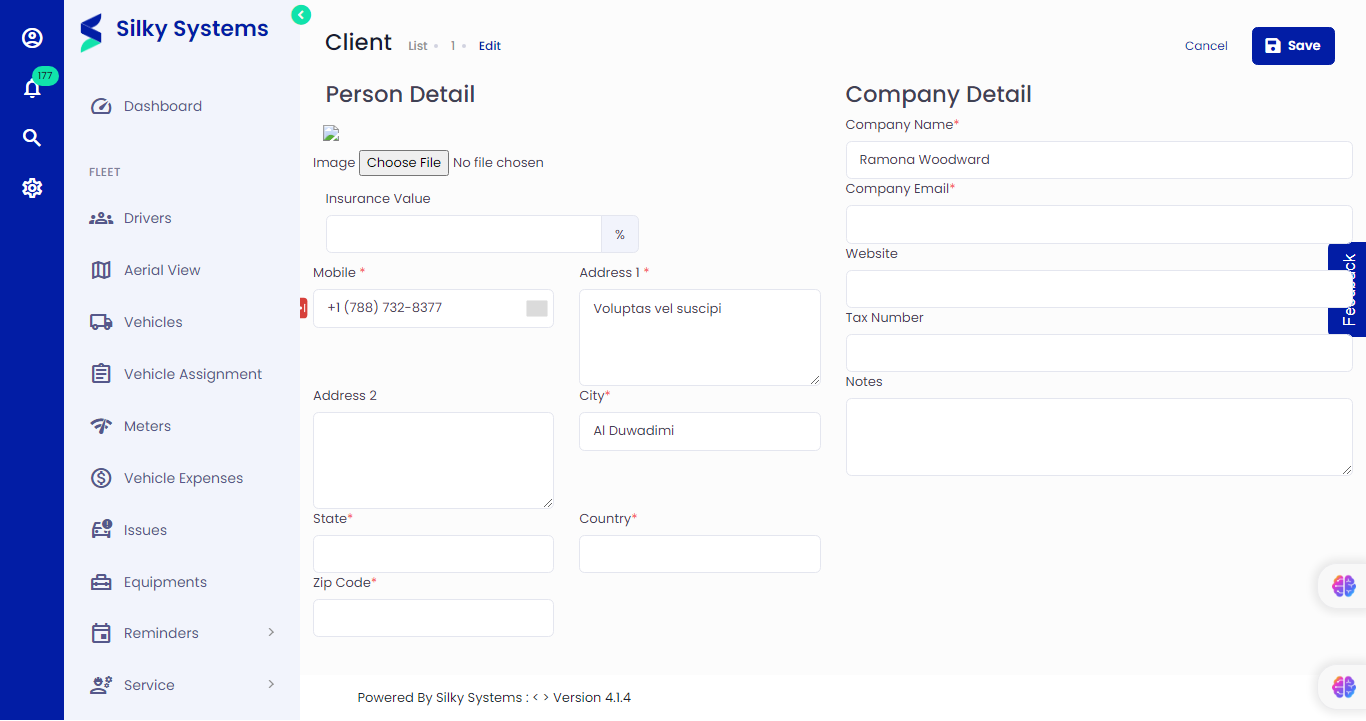
Task: Click the Vehicles truck icon
Action: (101, 322)
